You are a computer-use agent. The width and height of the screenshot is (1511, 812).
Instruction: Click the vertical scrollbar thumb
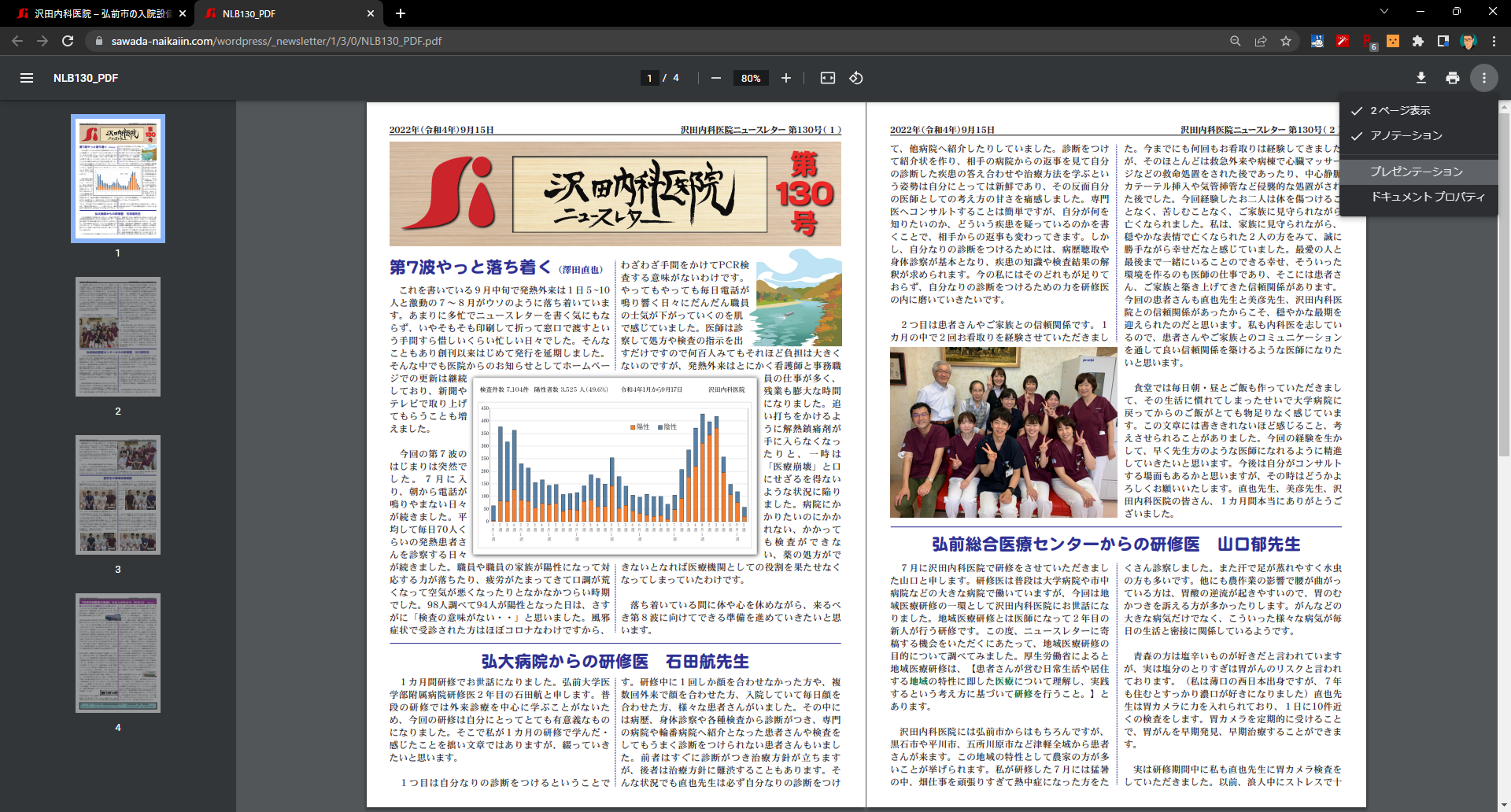[x=1505, y=283]
